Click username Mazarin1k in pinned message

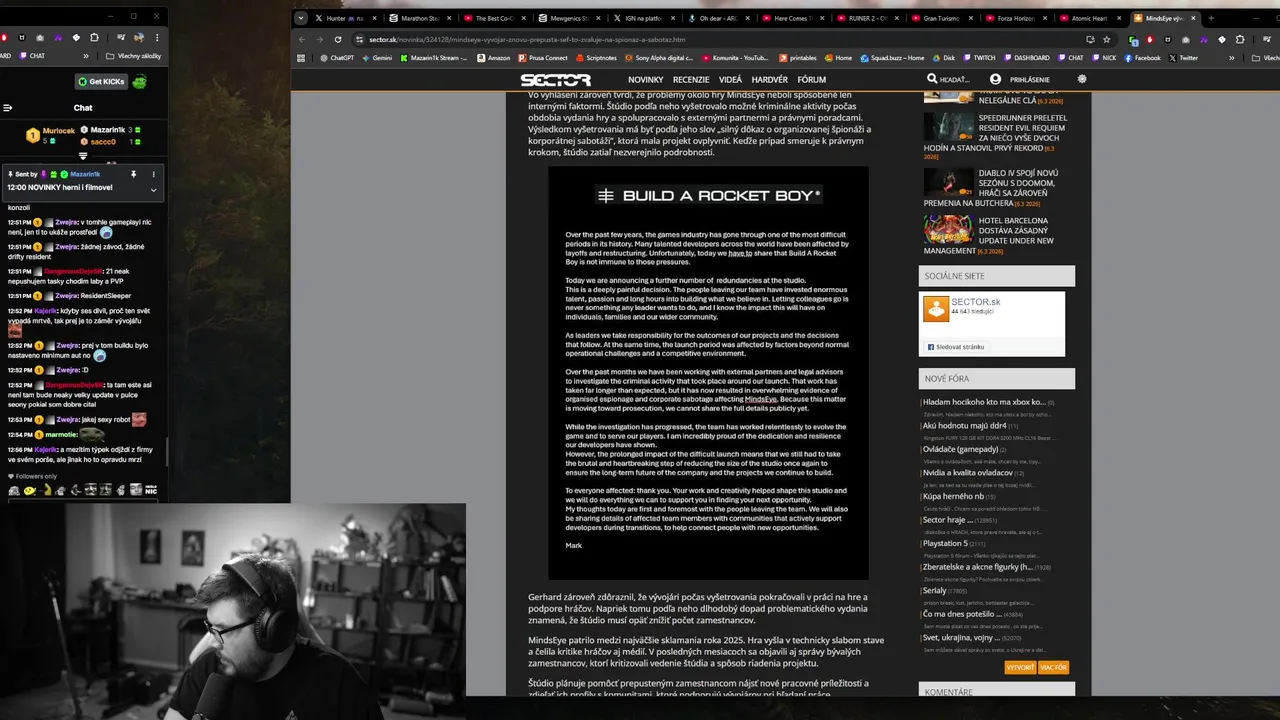[x=85, y=174]
